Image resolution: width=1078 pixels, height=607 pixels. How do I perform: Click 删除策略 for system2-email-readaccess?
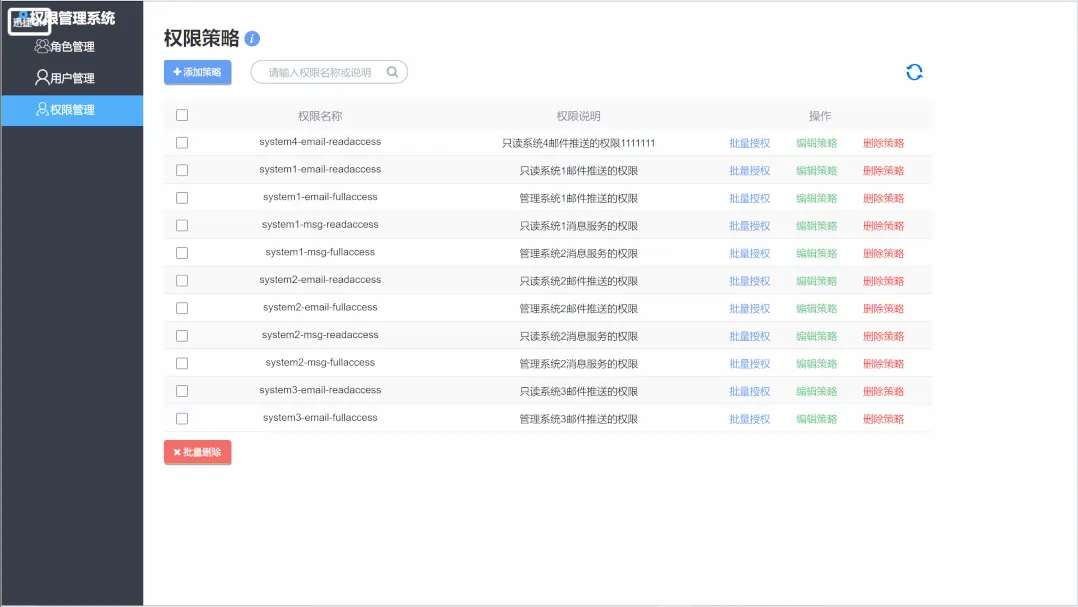(x=883, y=280)
